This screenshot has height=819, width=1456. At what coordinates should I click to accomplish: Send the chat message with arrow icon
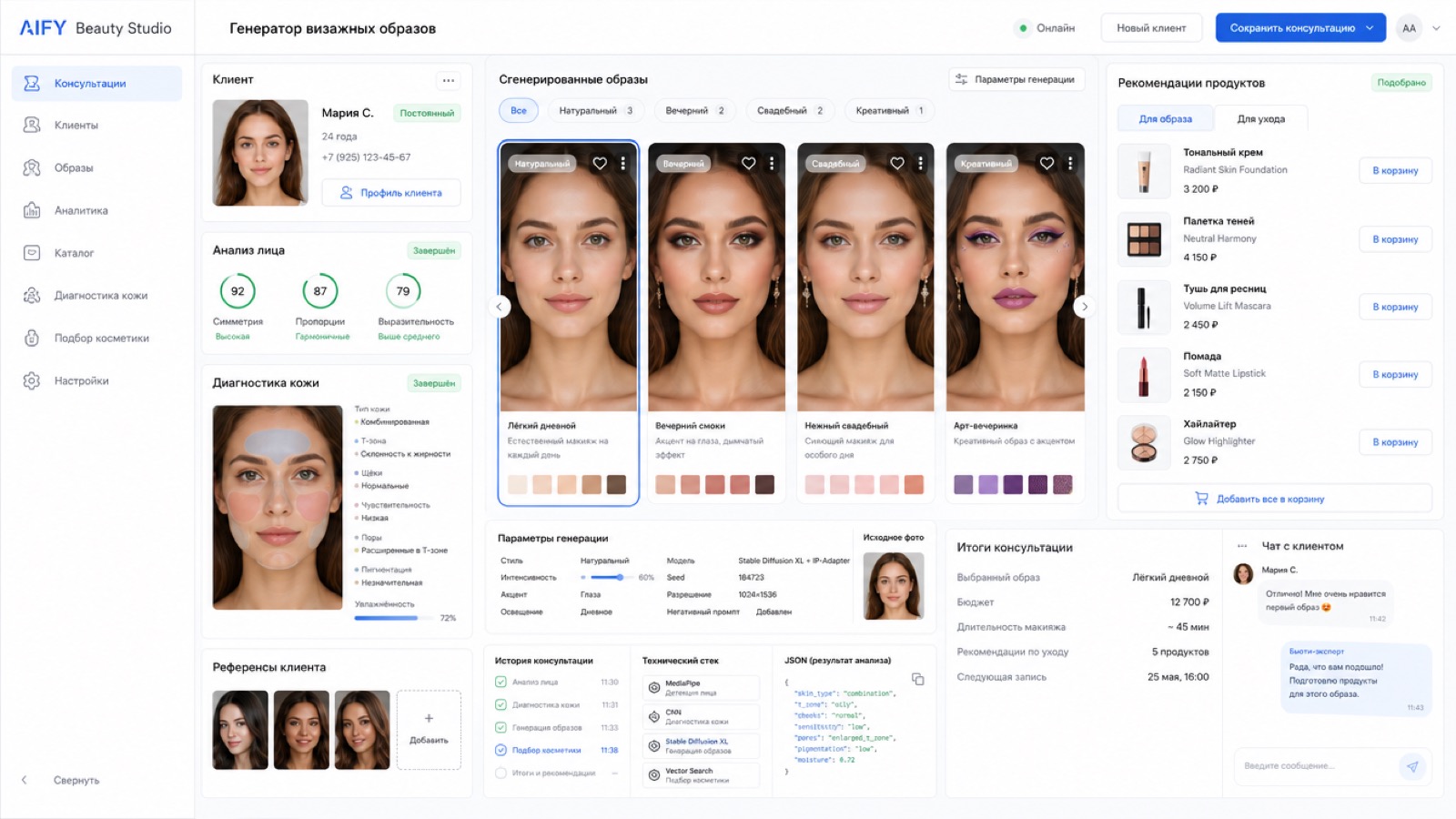[1411, 766]
